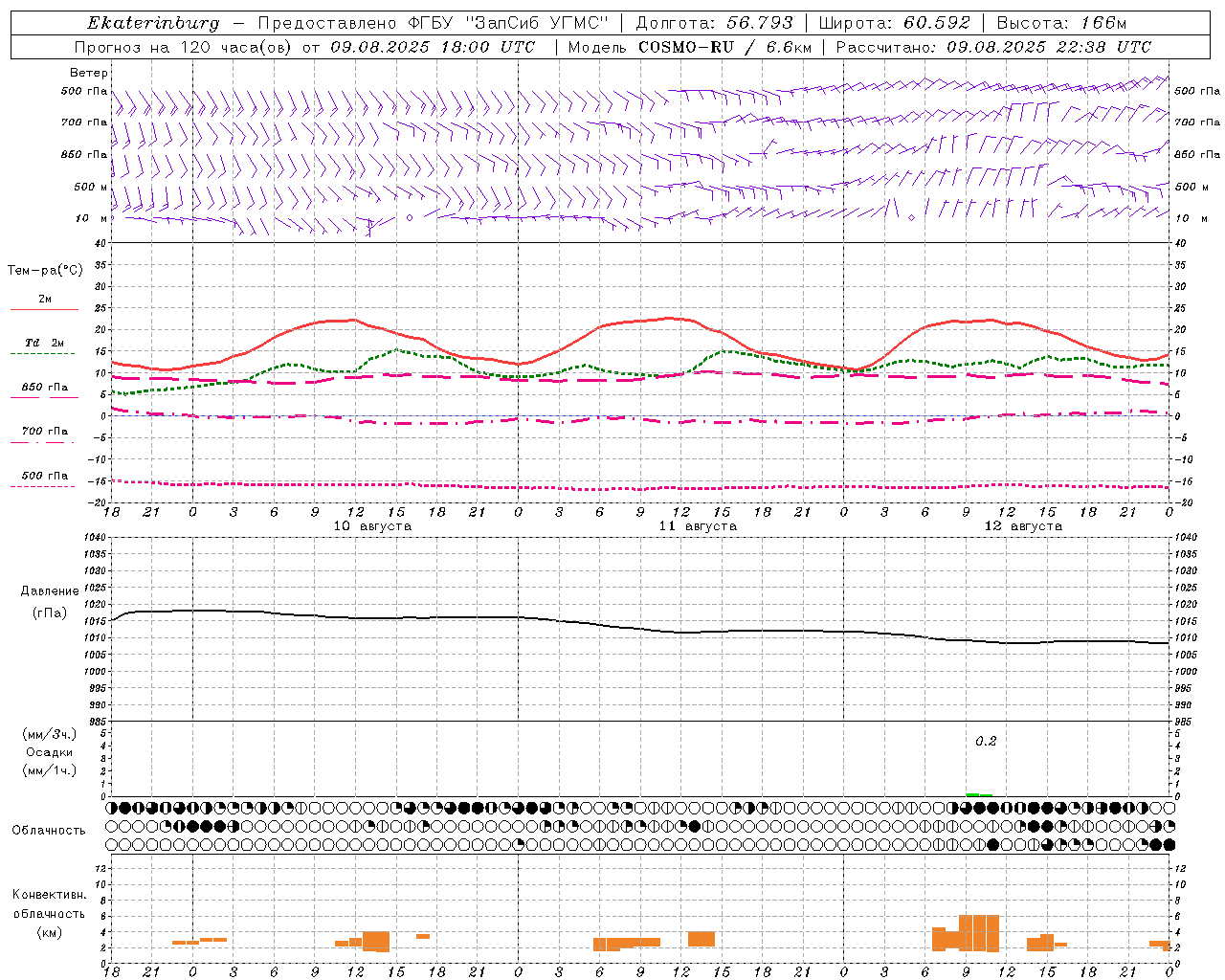Click the 0.2 precipitation amount value
This screenshot has width=1225, height=980.
click(986, 742)
